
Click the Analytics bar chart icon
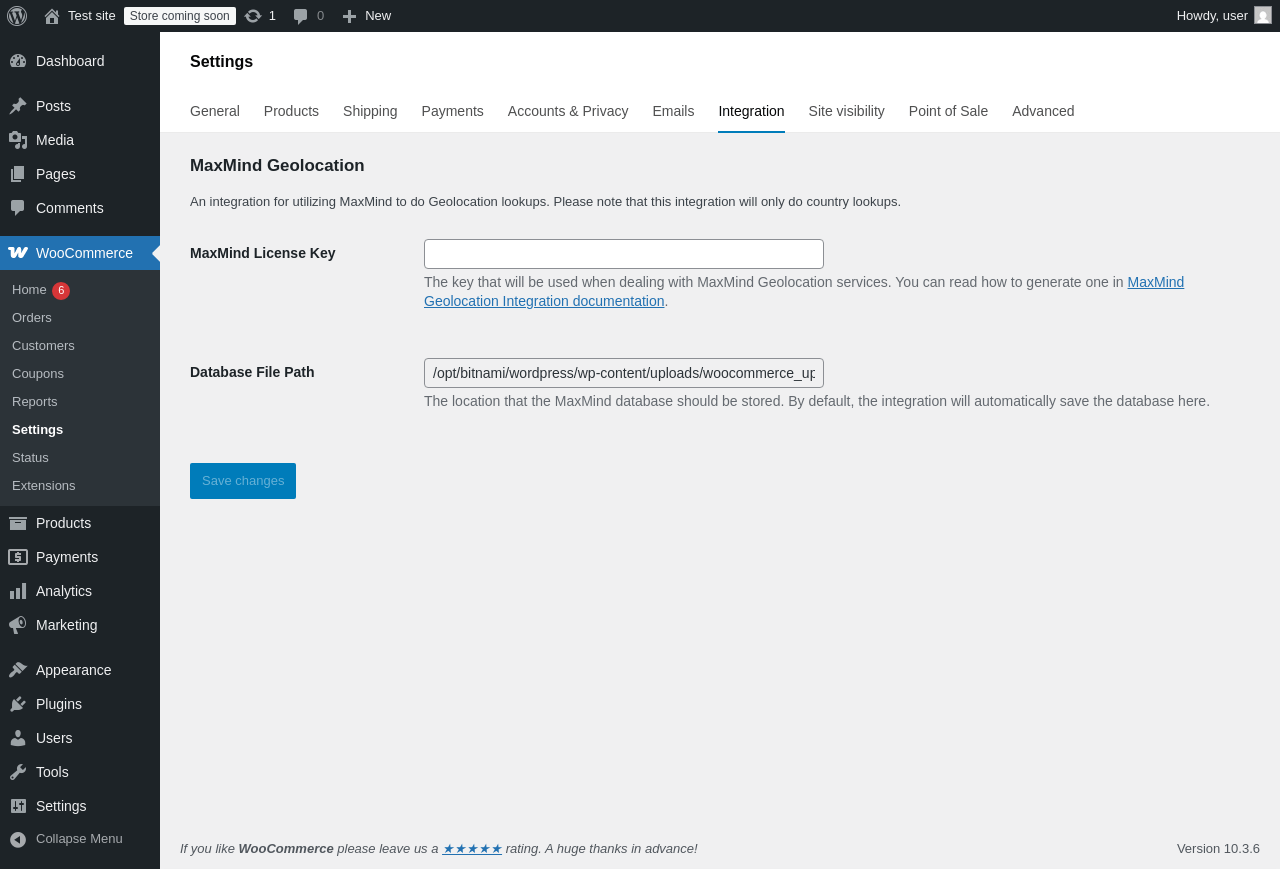18,591
